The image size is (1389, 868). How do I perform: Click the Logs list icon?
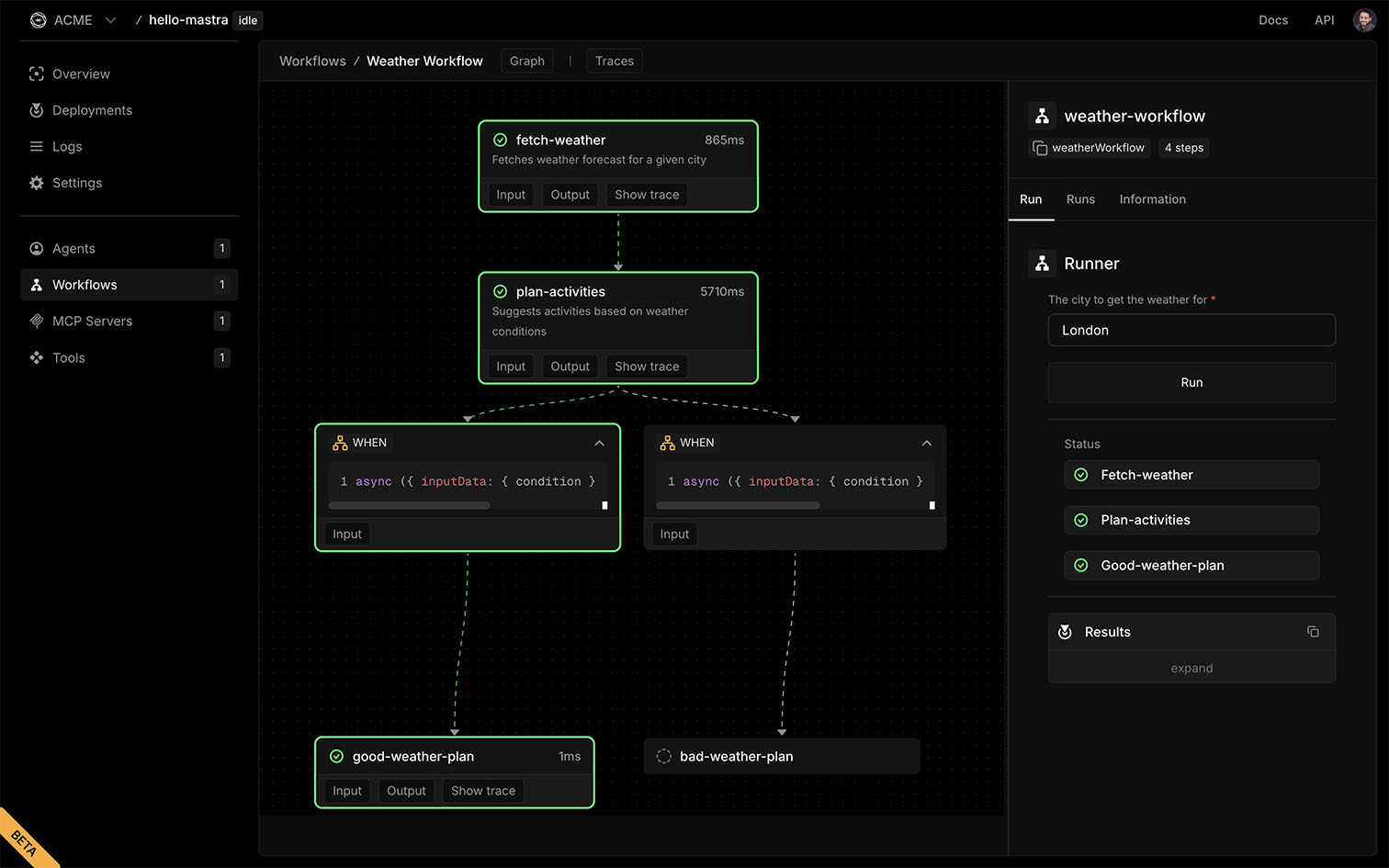coord(37,147)
